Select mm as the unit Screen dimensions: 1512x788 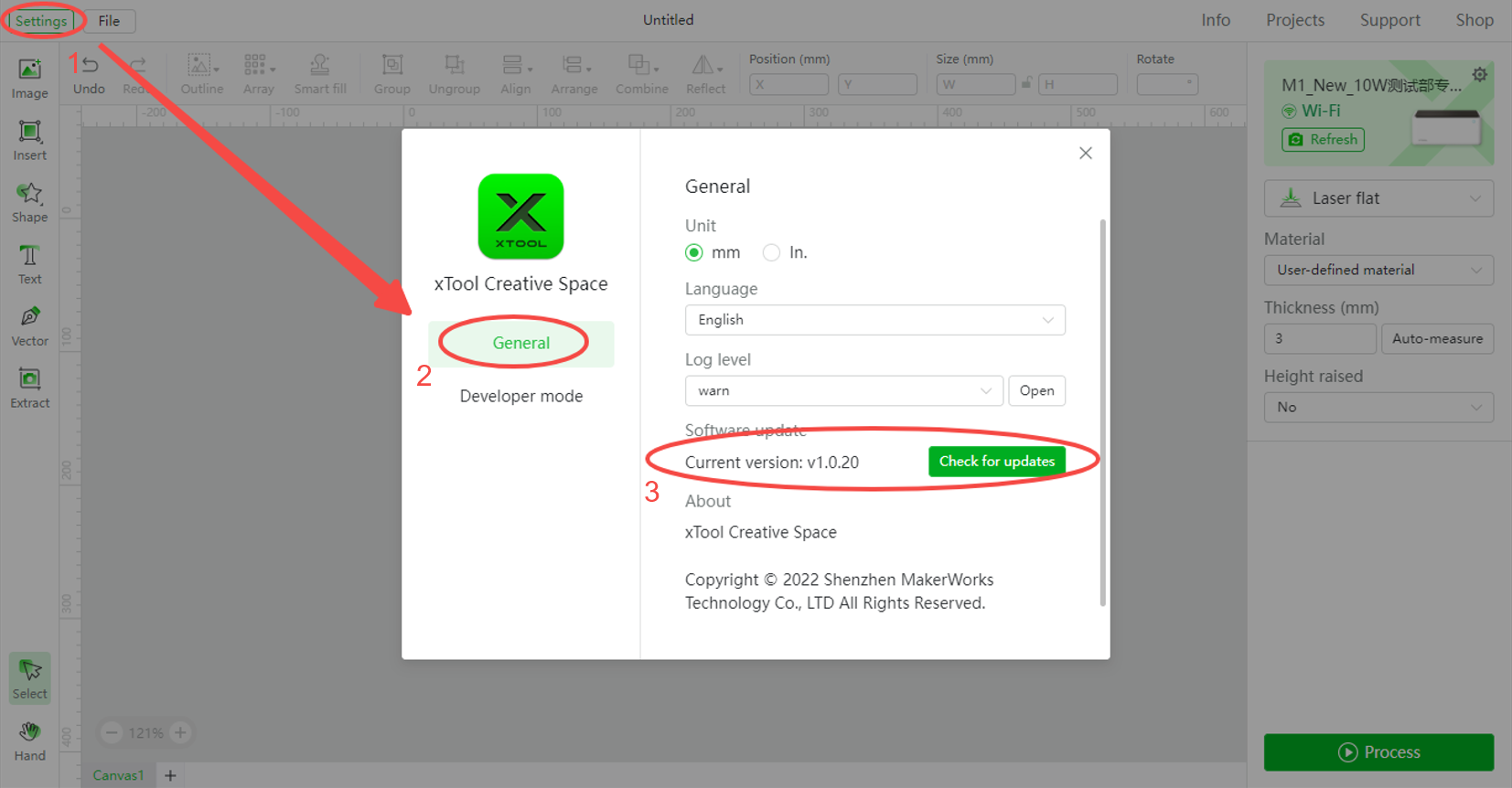point(694,252)
